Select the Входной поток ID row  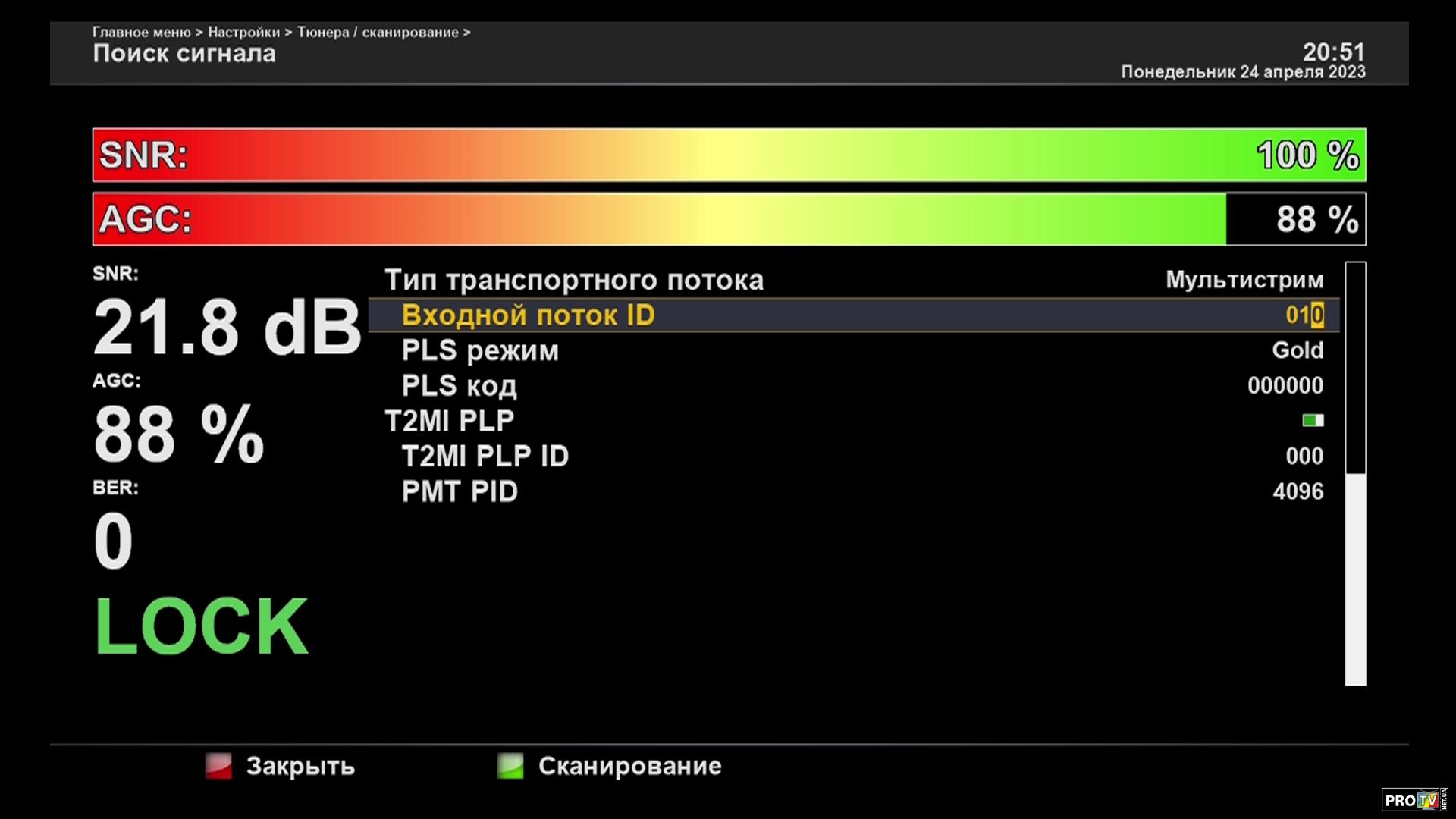click(x=528, y=315)
